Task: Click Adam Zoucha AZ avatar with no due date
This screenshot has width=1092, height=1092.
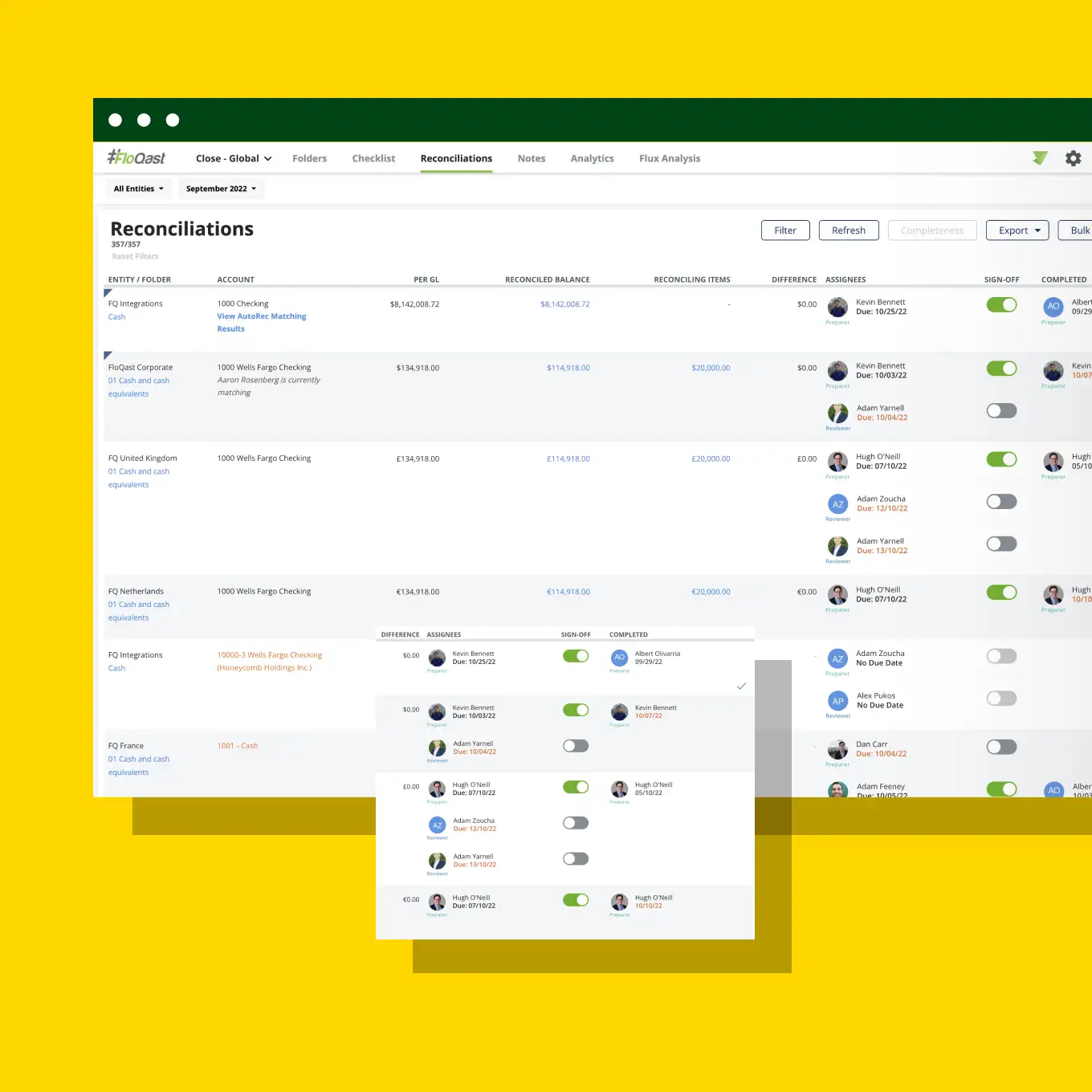Action: (x=837, y=658)
